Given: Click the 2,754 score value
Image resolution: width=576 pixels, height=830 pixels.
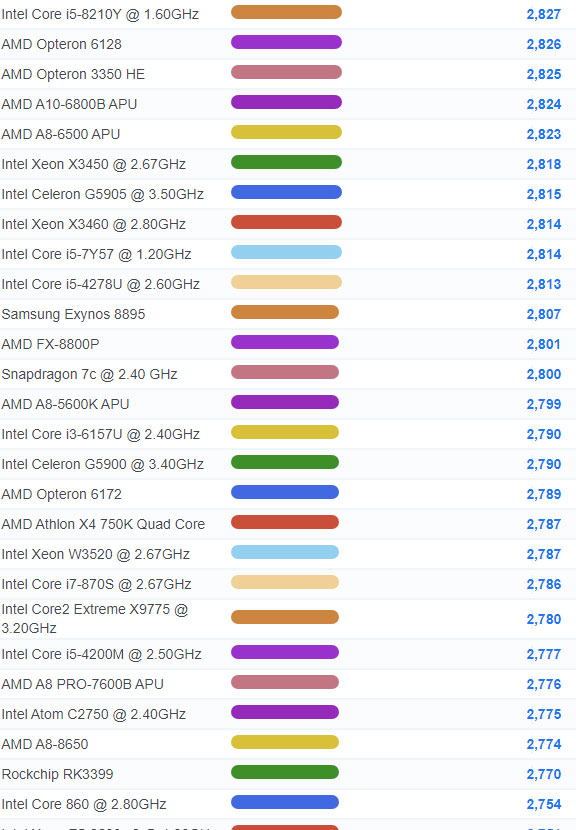Looking at the screenshot, I should (544, 805).
